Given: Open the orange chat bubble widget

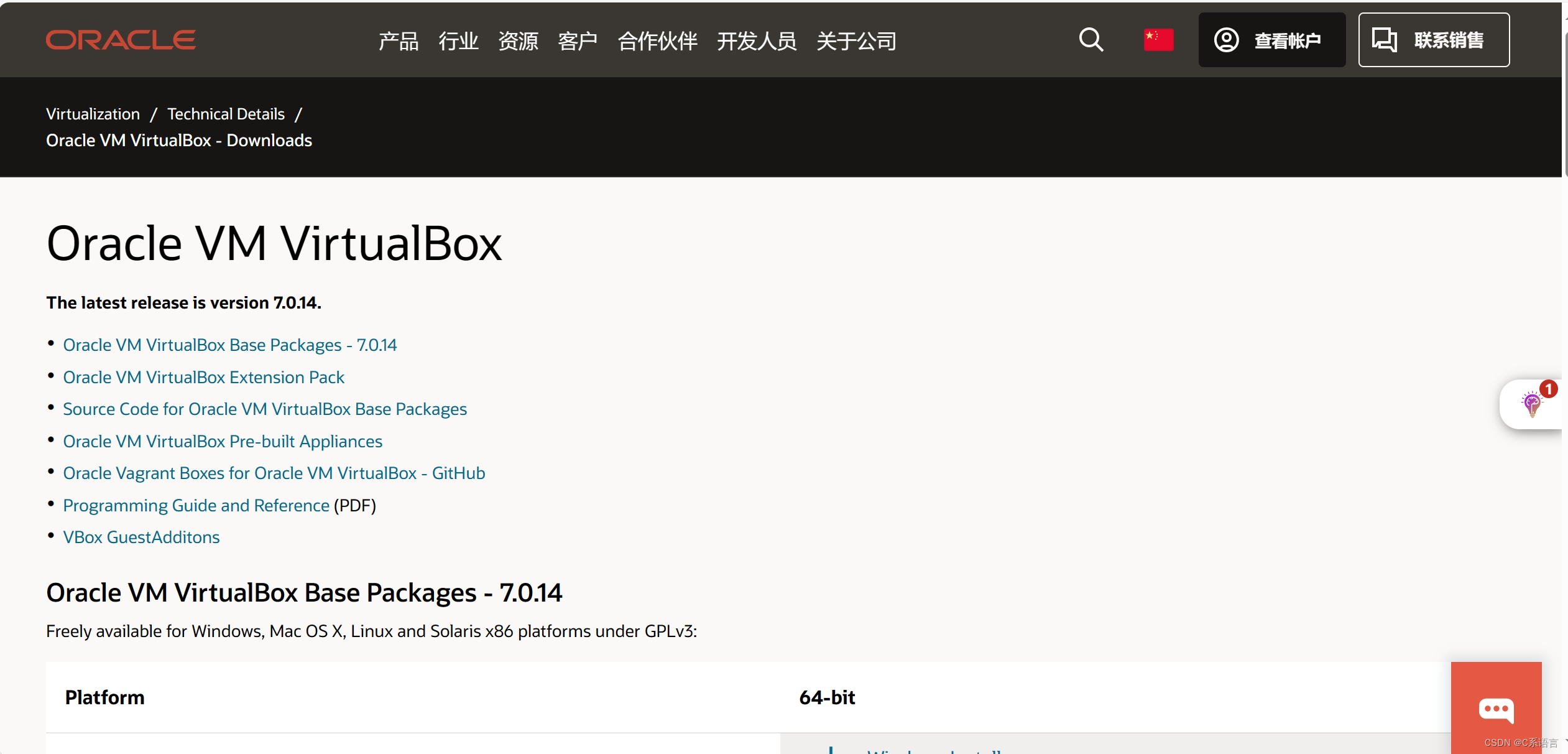Looking at the screenshot, I should point(1496,709).
